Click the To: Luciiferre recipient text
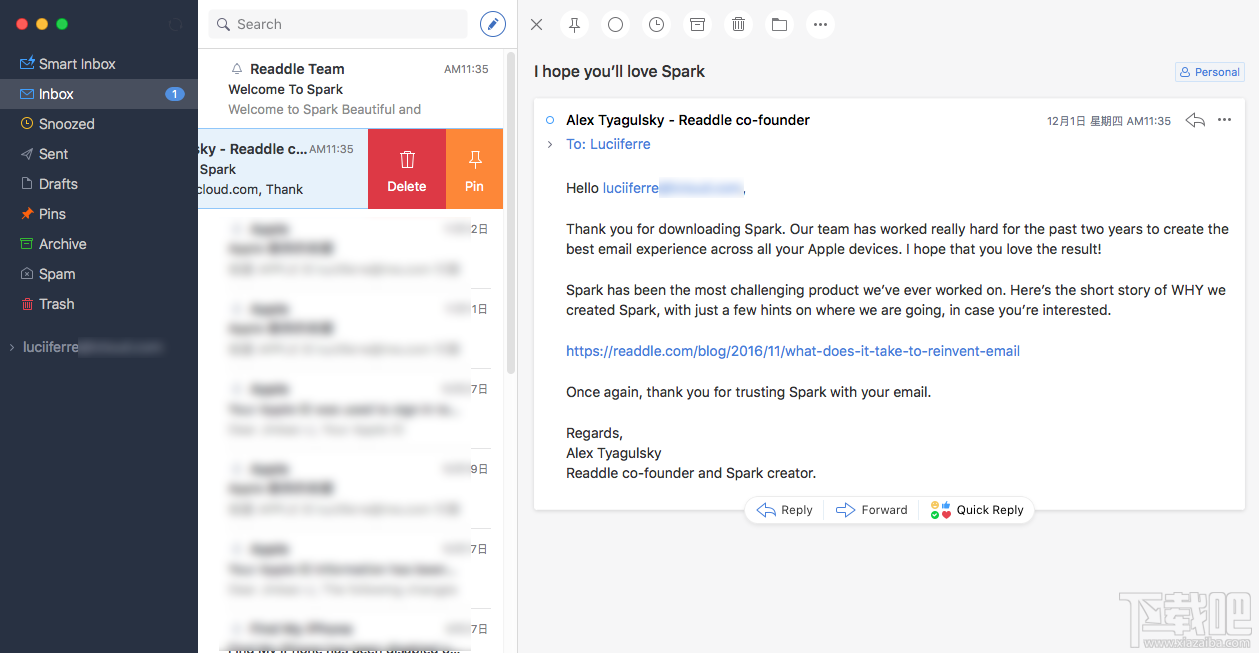The image size is (1259, 653). [608, 144]
